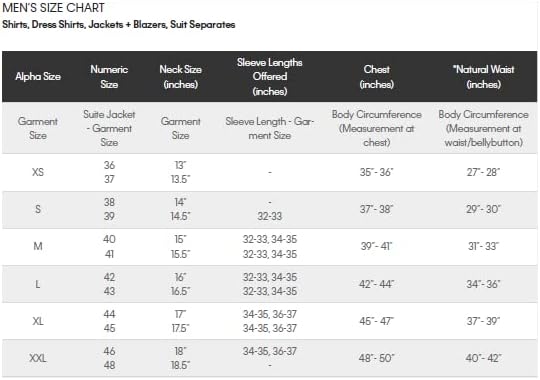
Task: Click the MEN'S SIZE CHART title
Action: 53,8
